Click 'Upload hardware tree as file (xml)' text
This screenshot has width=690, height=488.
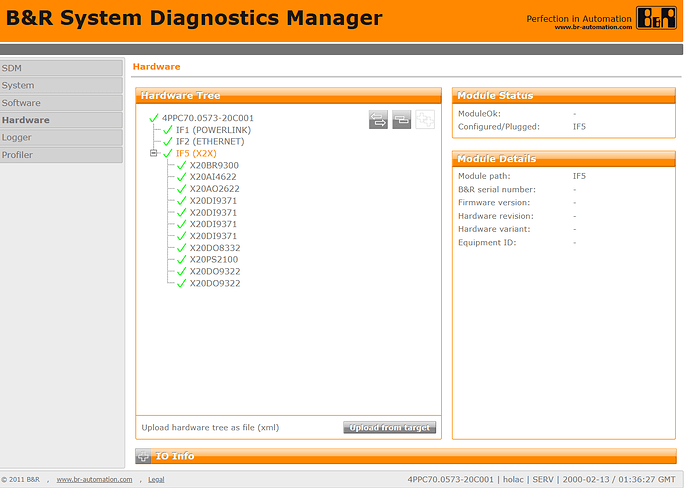(210, 427)
